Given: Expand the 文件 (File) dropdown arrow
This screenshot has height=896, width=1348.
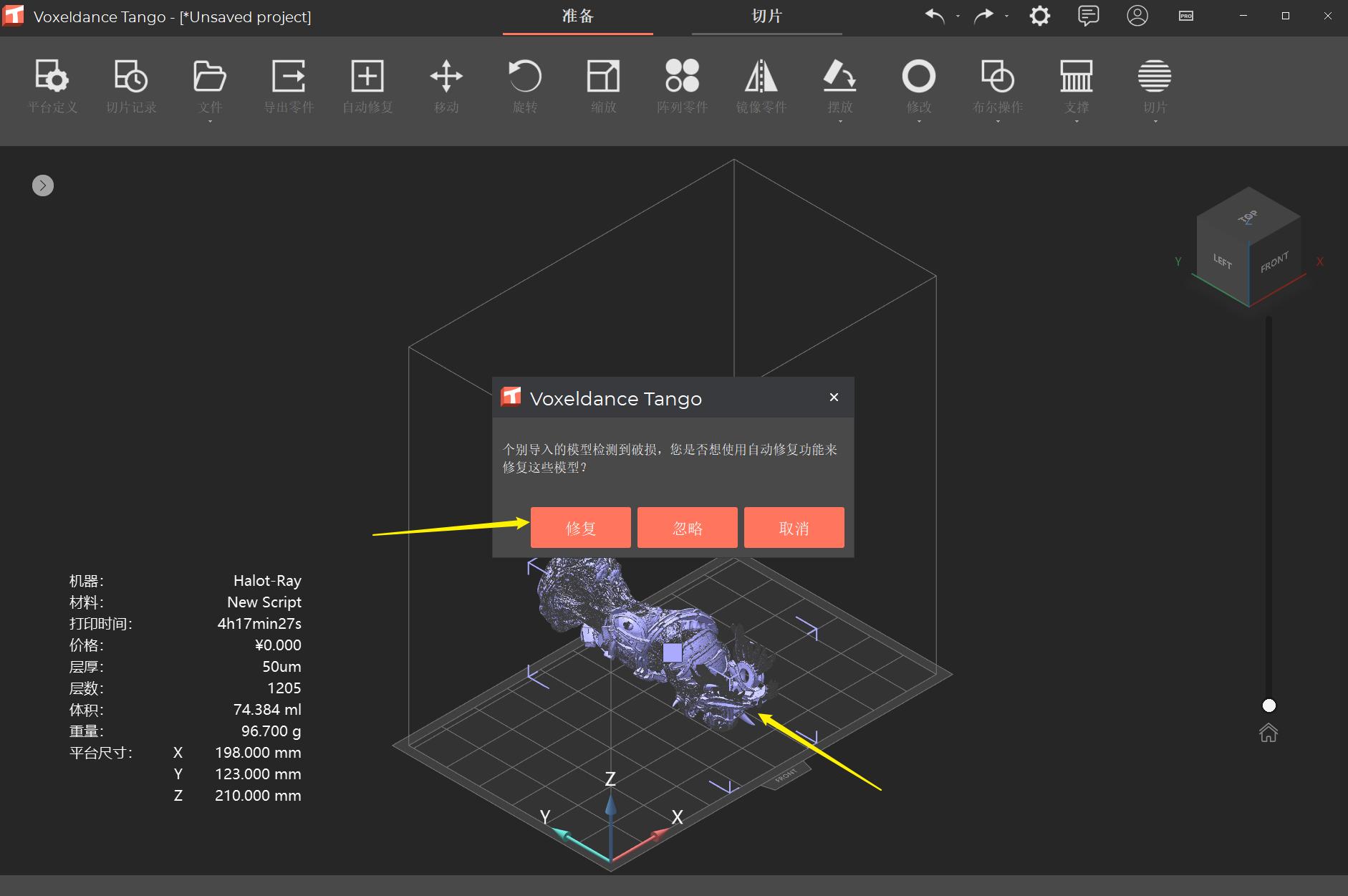Looking at the screenshot, I should (209, 122).
